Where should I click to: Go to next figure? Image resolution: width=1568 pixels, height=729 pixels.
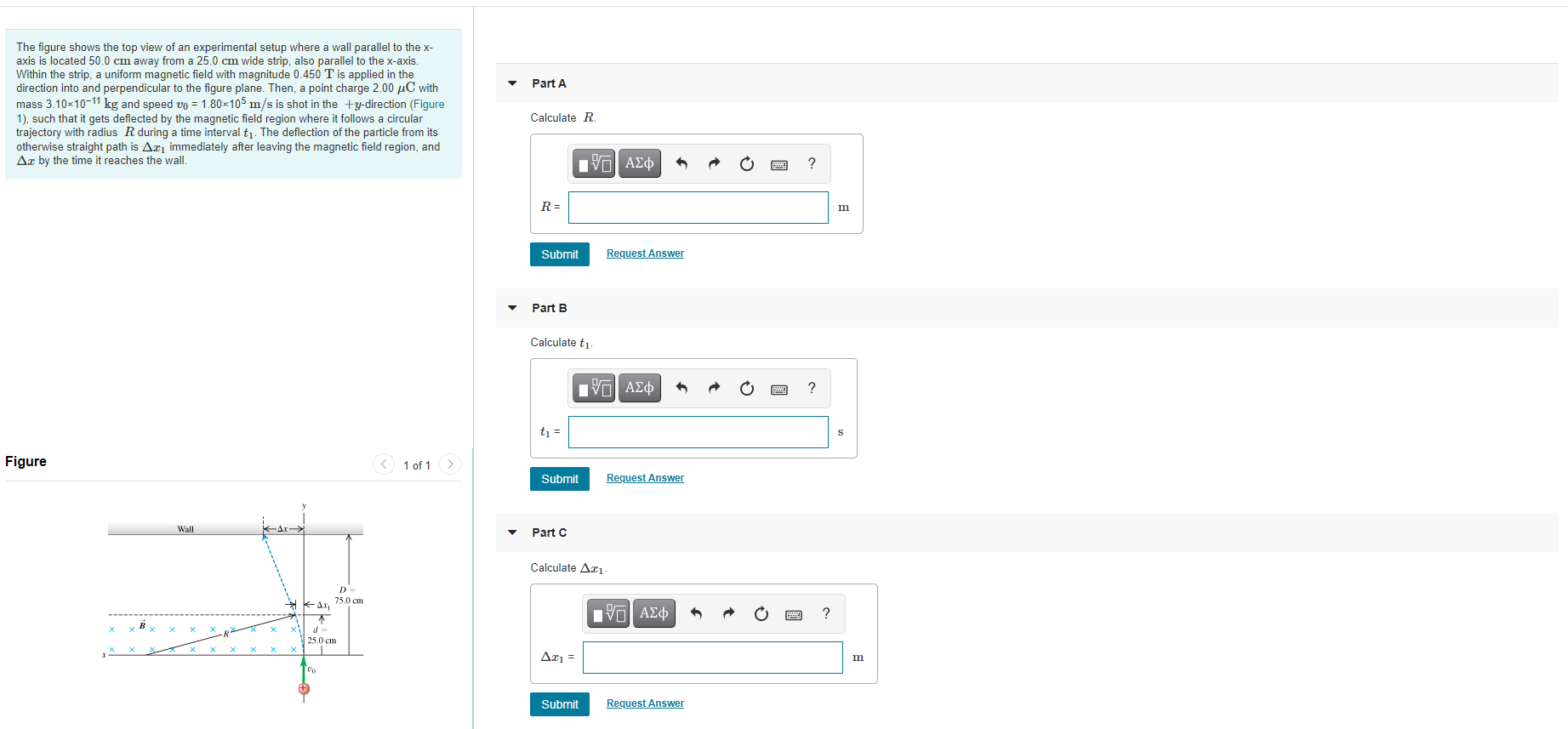pyautogui.click(x=450, y=464)
